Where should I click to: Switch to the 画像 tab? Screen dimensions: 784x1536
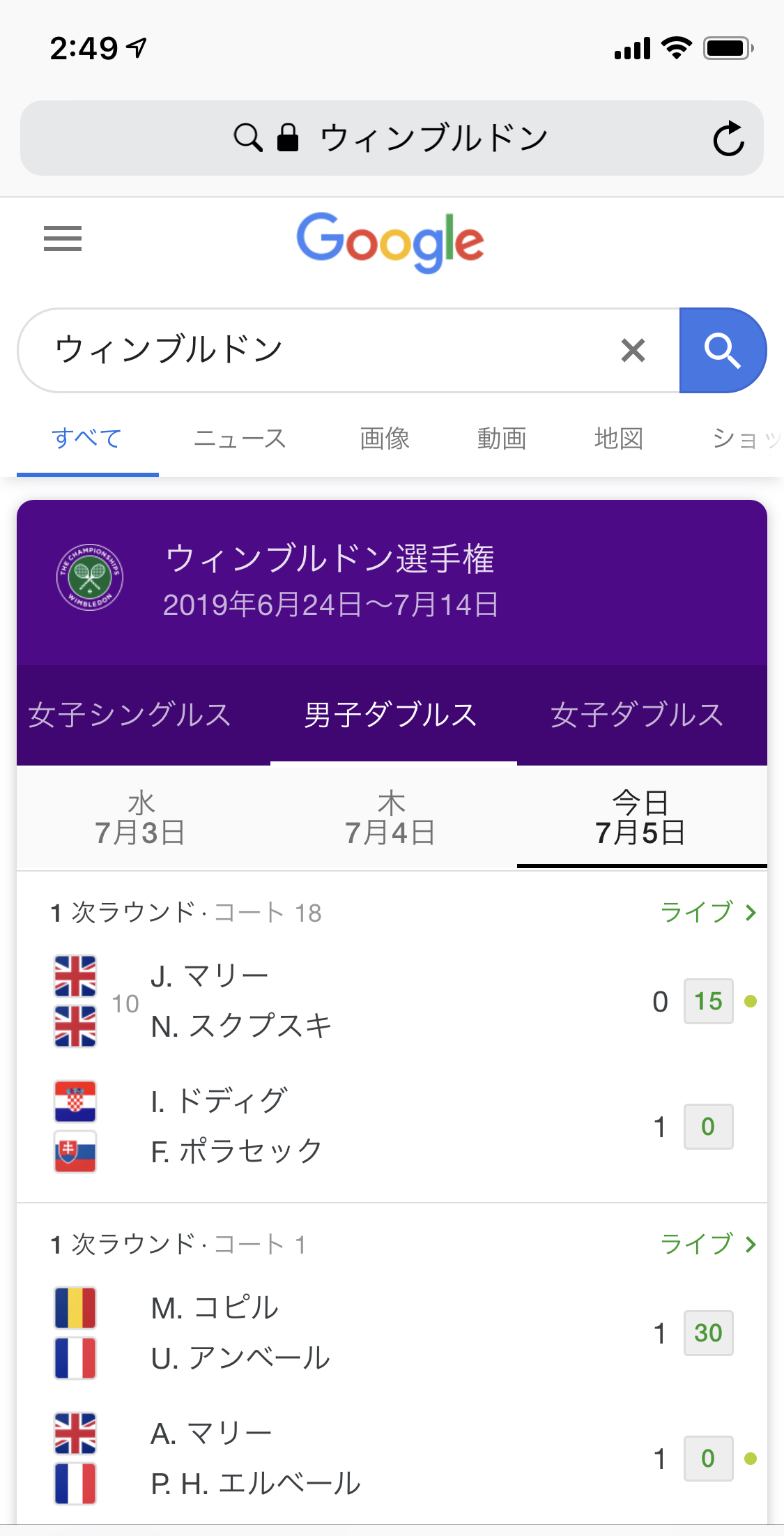pos(385,439)
